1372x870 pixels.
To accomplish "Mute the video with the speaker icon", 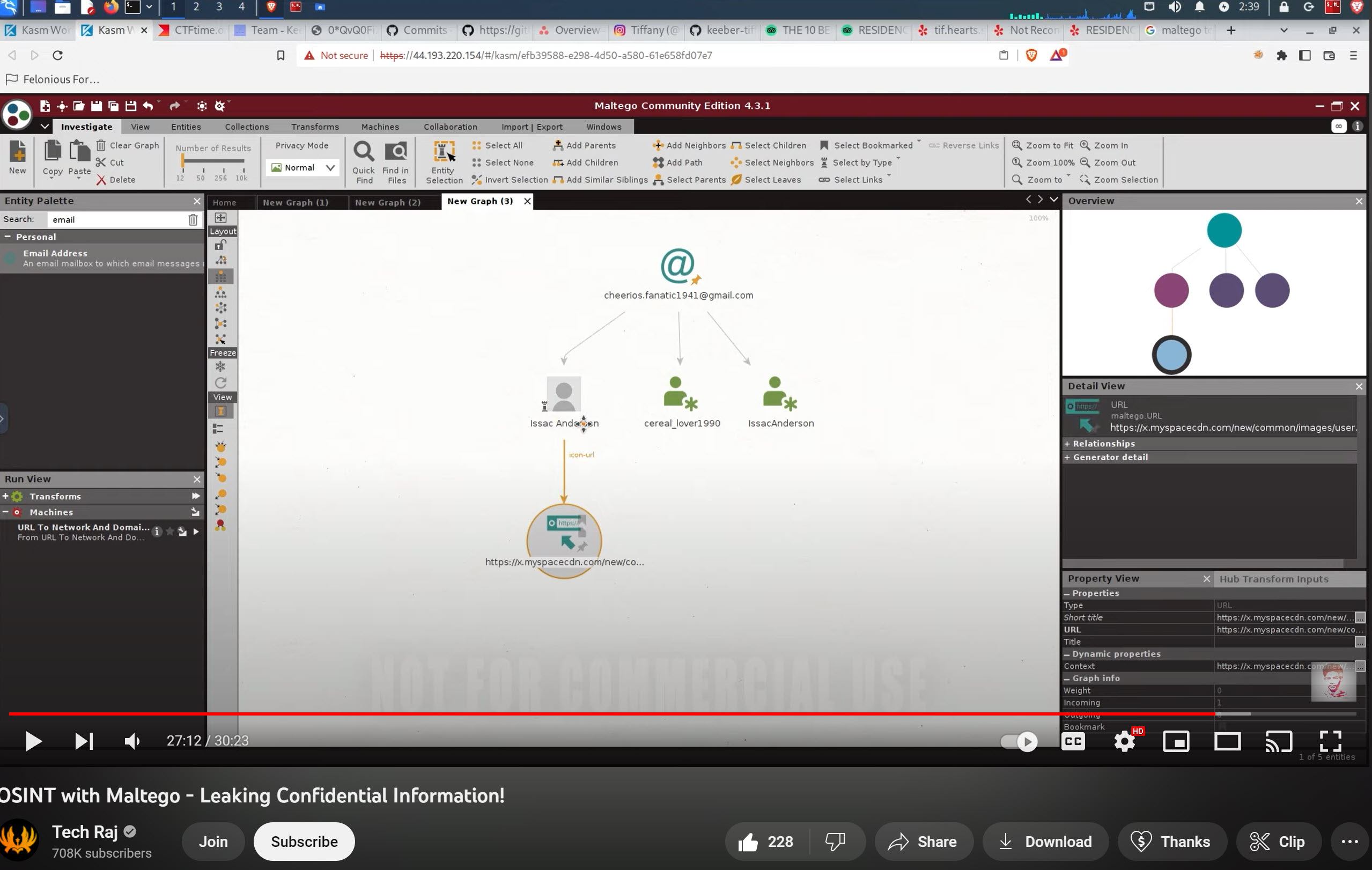I will 131,741.
